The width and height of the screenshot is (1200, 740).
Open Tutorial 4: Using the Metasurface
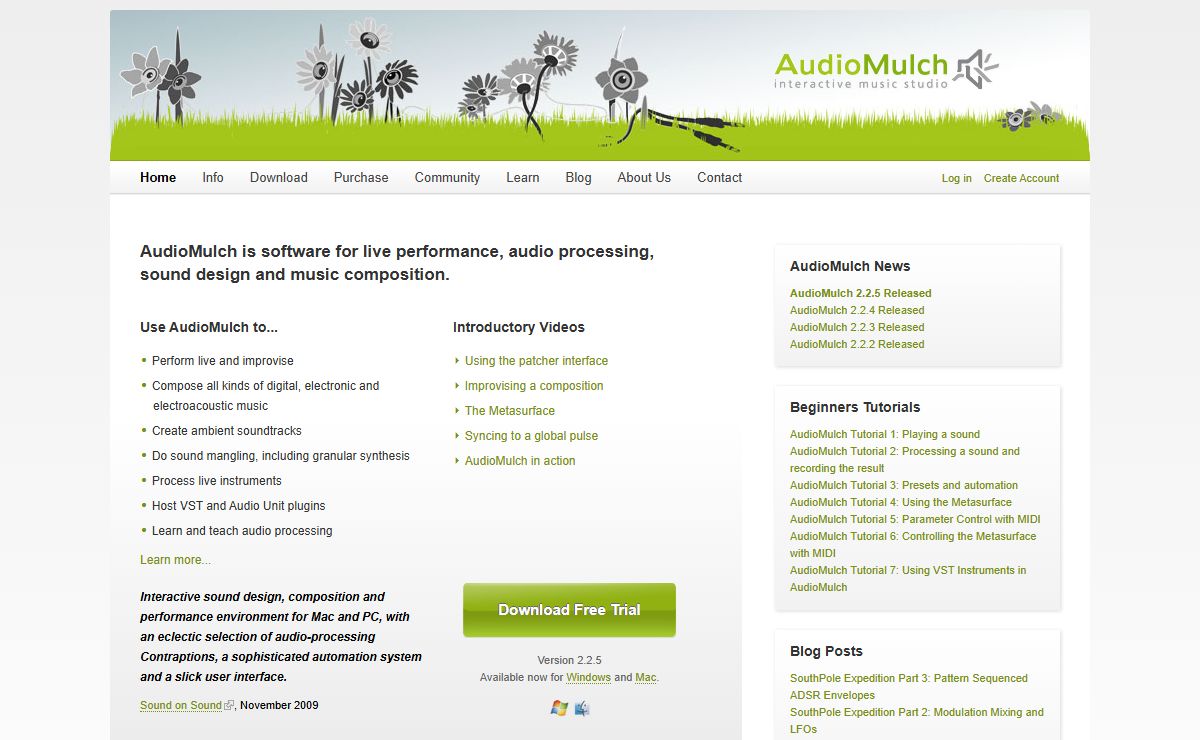[x=901, y=502]
